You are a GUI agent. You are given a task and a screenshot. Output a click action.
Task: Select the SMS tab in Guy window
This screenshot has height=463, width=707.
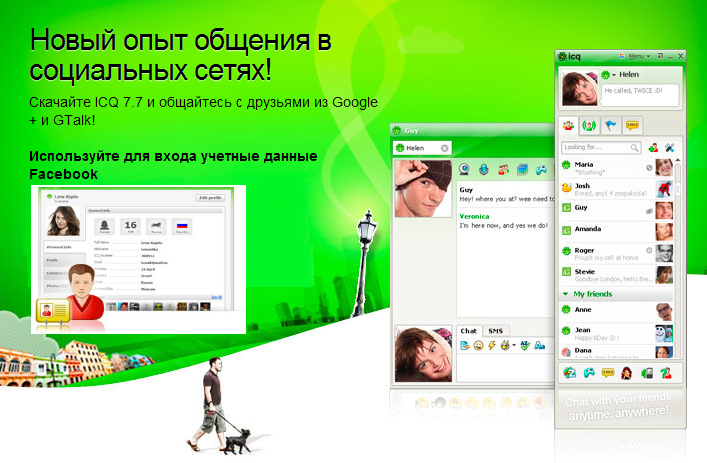(x=495, y=331)
